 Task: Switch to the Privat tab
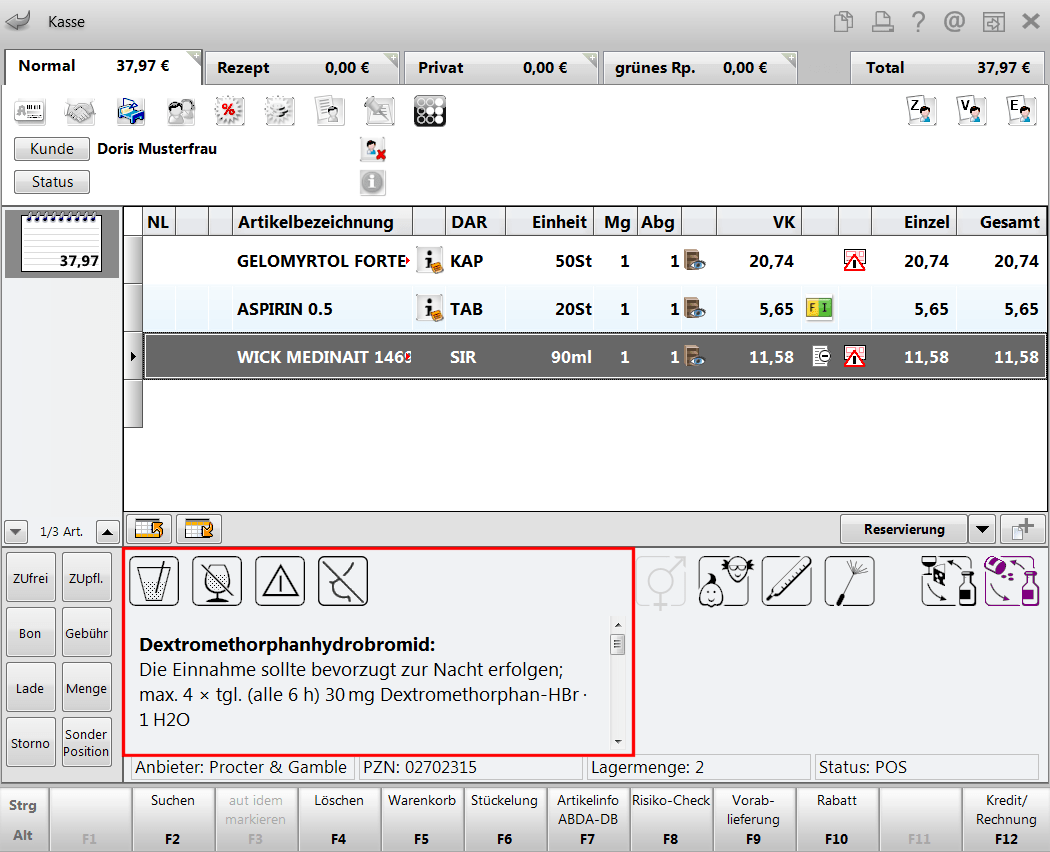(x=501, y=68)
